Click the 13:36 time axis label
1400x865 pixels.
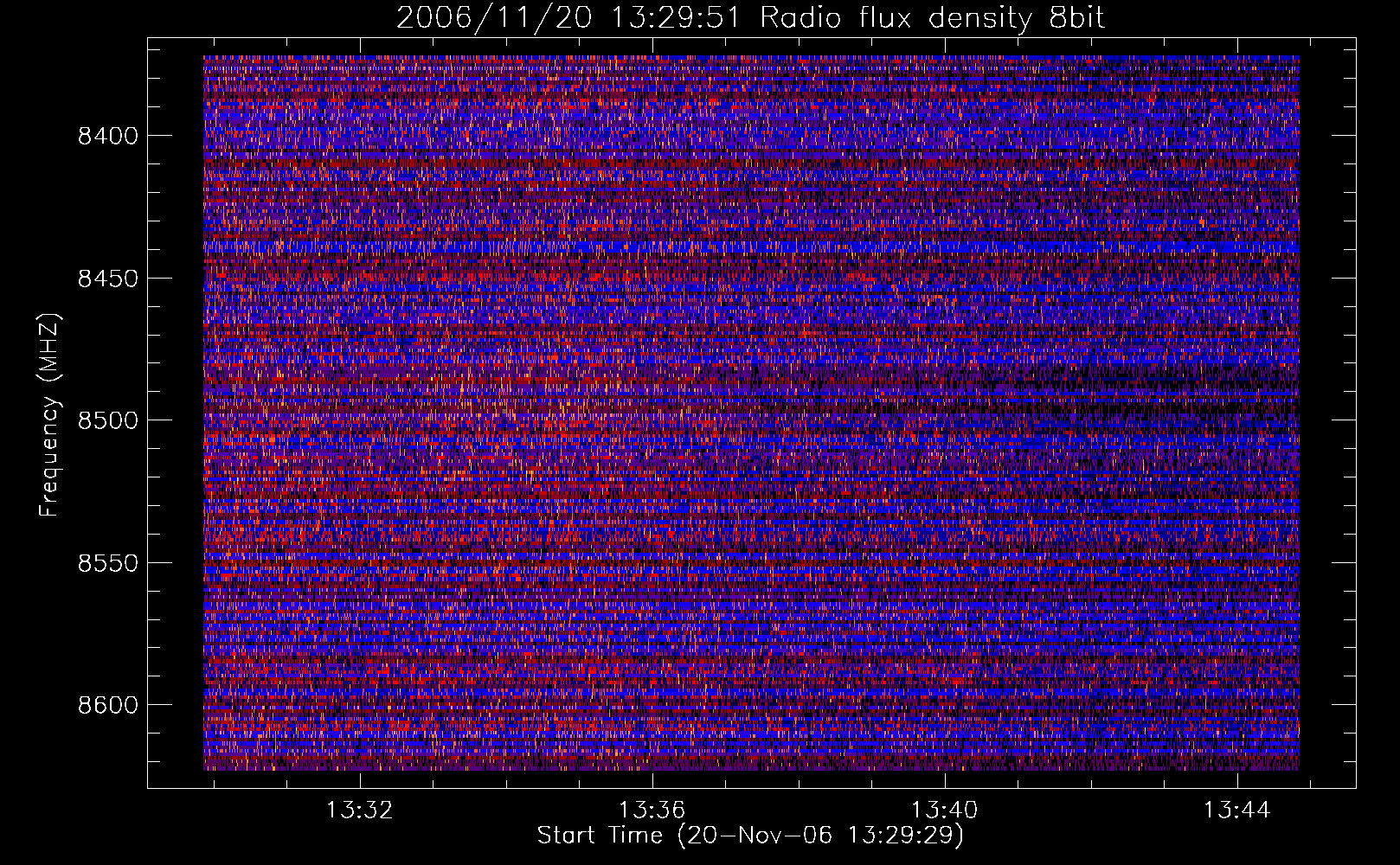click(652, 811)
